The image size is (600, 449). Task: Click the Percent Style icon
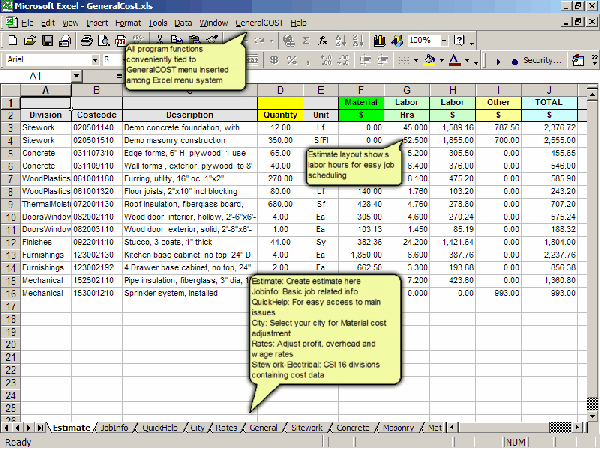point(290,60)
